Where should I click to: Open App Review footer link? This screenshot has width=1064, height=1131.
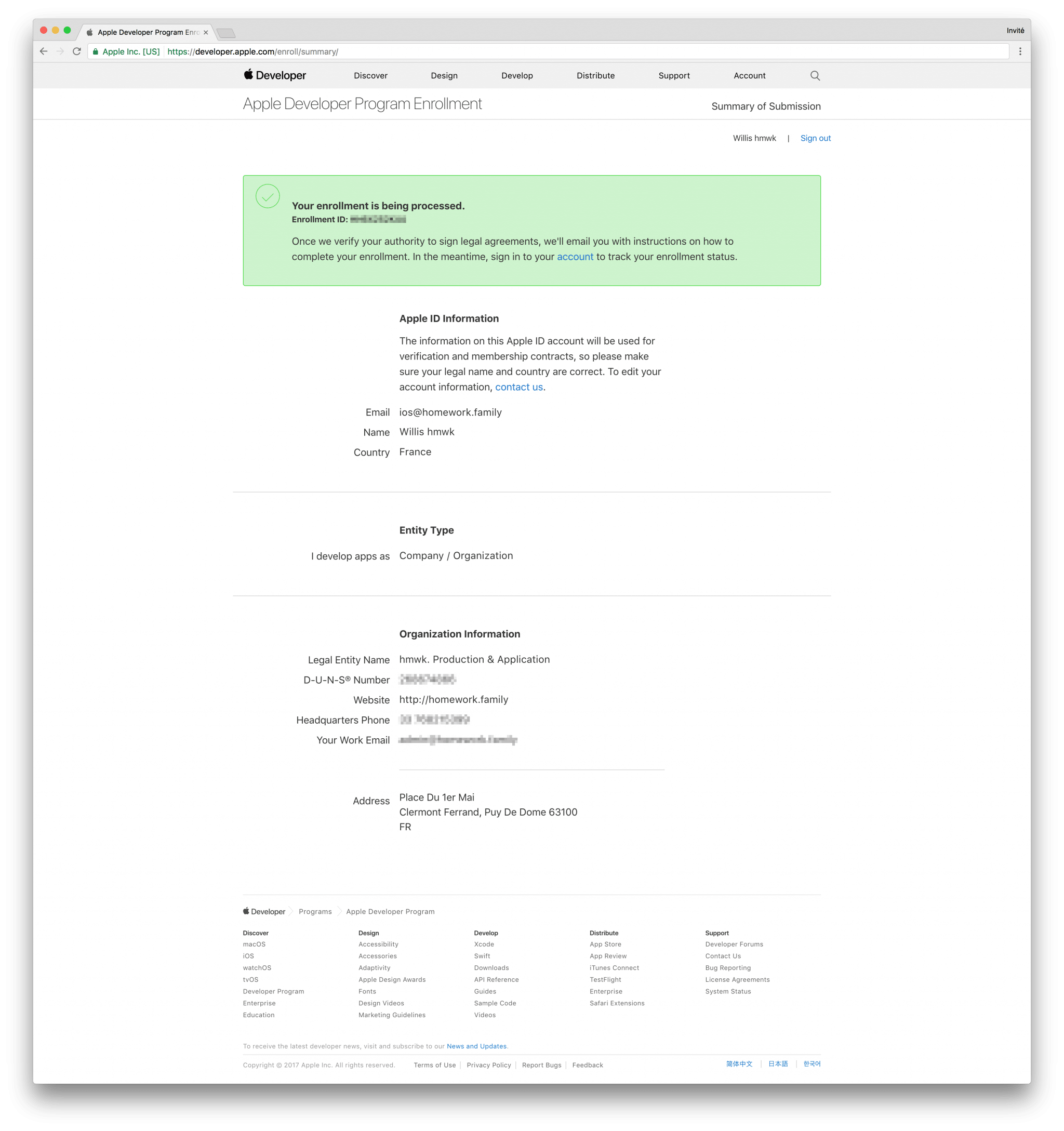[608, 956]
